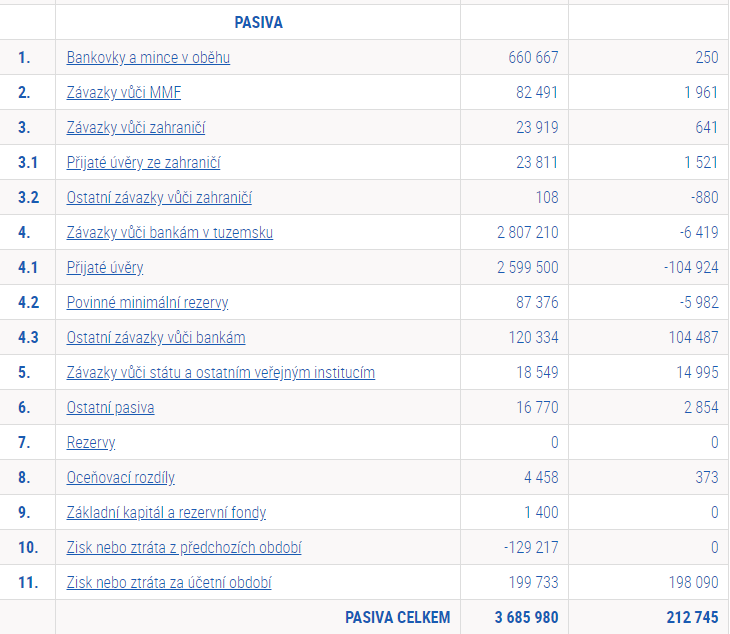Screen dimensions: 730x634
Task: Follow the Závazky vůči zahraničí link
Action: pyautogui.click(x=135, y=128)
